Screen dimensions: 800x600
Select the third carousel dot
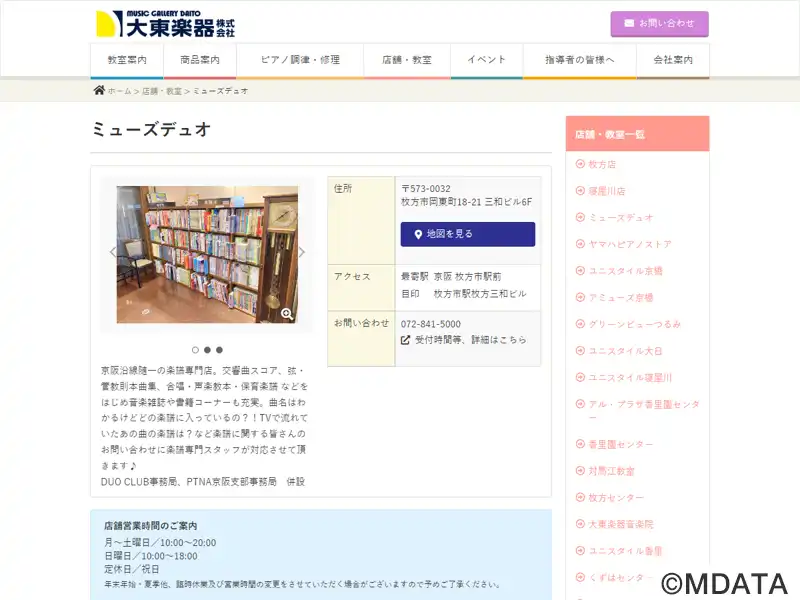coord(219,350)
